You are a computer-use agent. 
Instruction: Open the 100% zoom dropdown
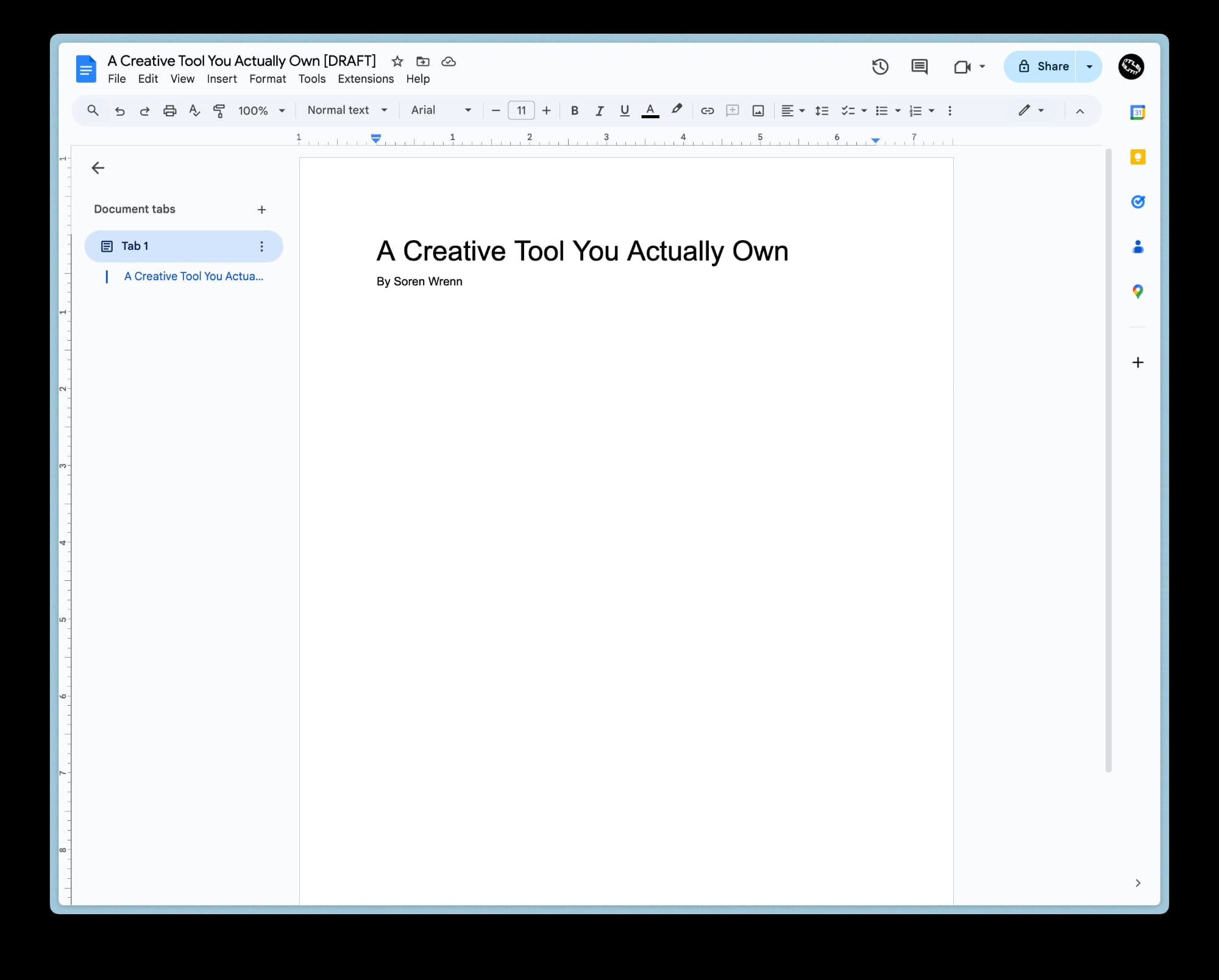[x=261, y=110]
